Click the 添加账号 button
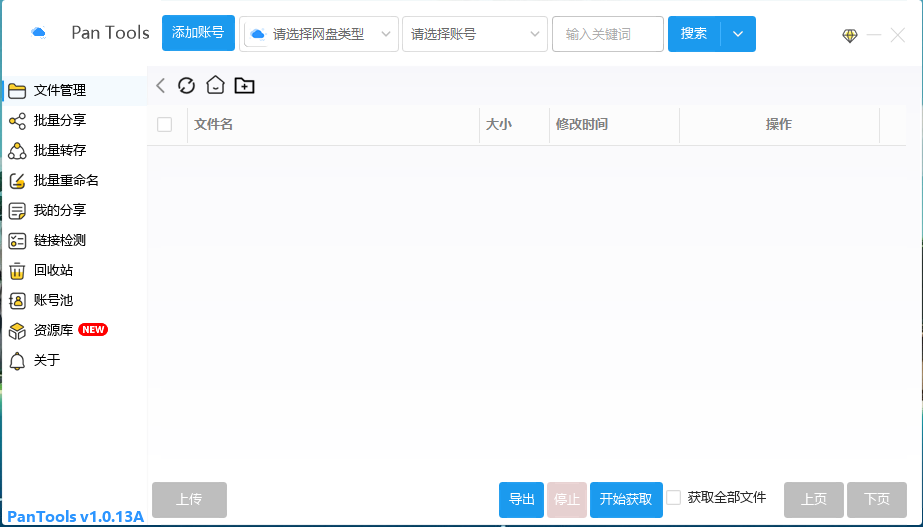This screenshot has height=527, width=923. click(198, 33)
